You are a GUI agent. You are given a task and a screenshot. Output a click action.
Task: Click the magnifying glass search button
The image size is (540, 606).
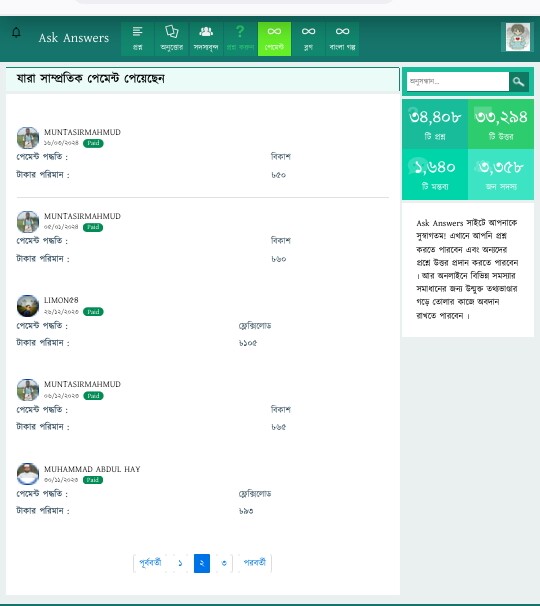[519, 82]
